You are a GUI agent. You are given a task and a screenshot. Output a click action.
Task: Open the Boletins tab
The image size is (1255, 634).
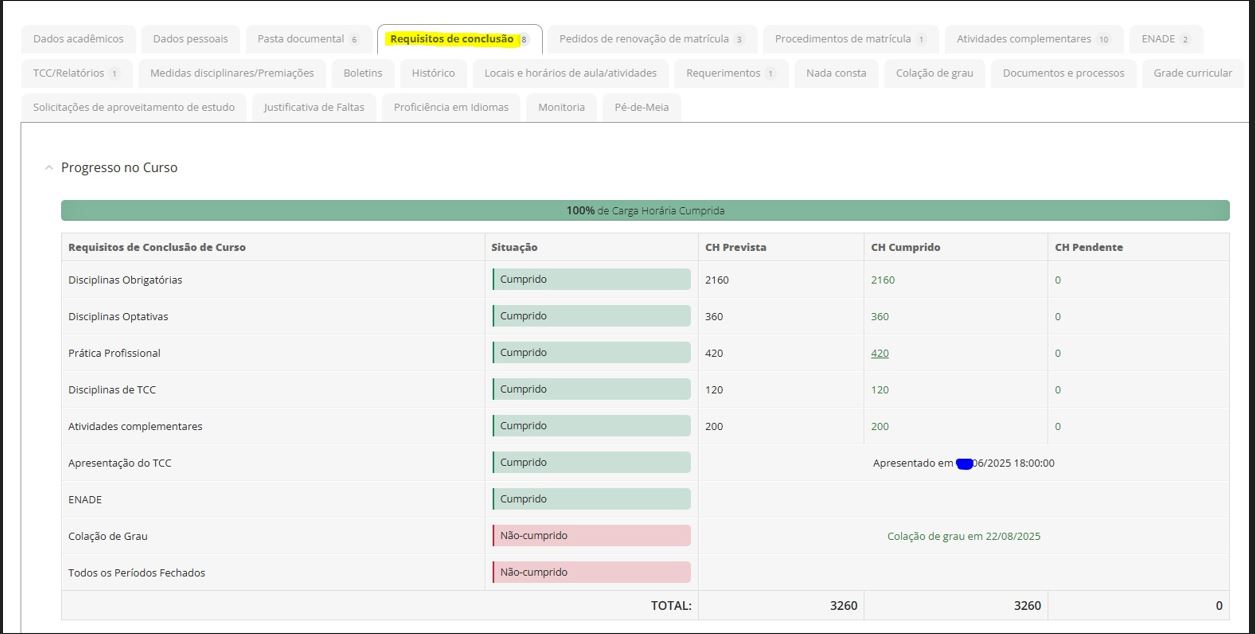363,73
